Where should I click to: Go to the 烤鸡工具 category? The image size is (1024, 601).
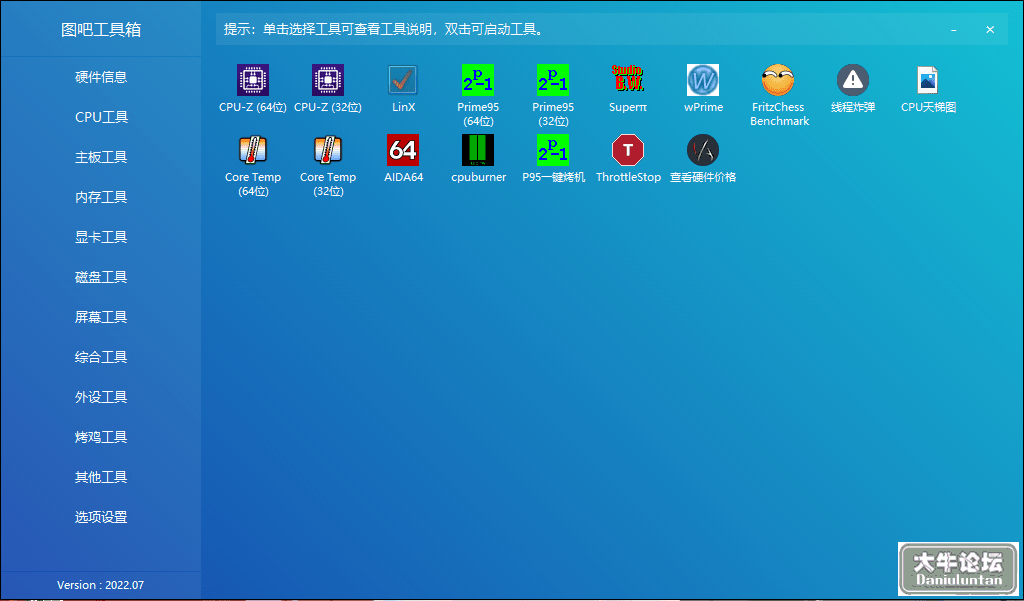click(101, 437)
